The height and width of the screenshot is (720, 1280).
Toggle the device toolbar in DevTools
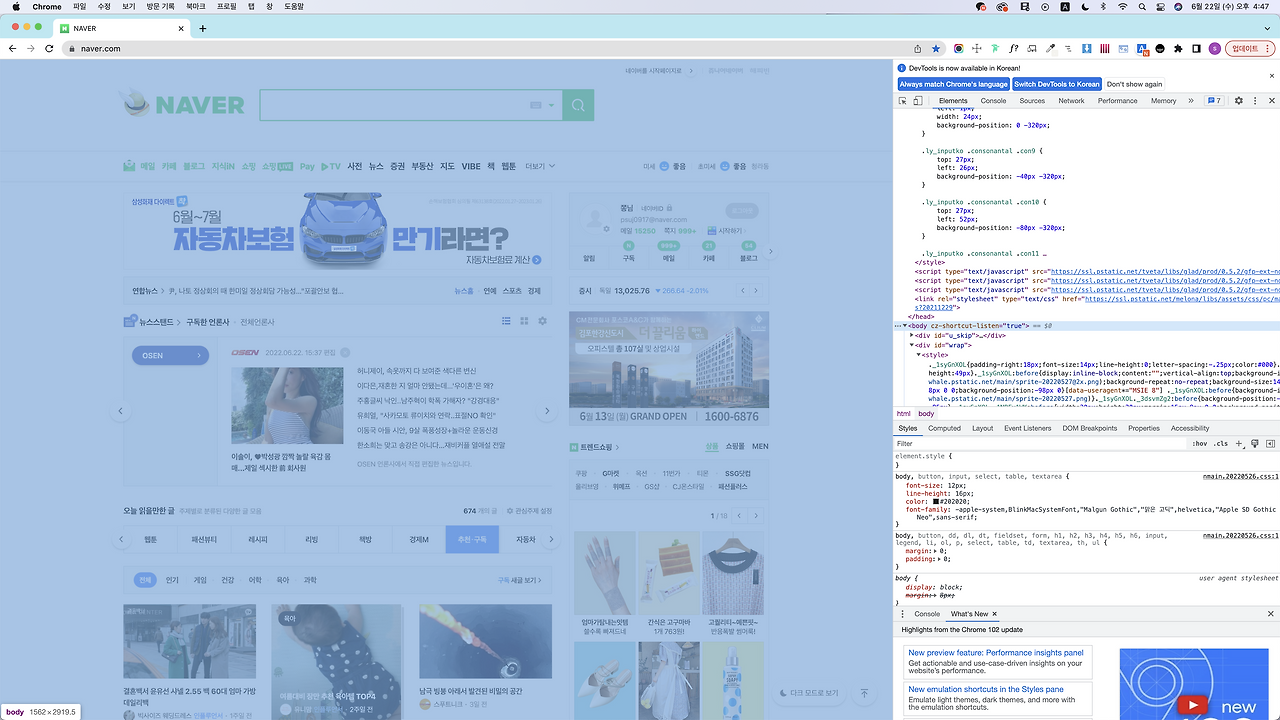pos(918,100)
